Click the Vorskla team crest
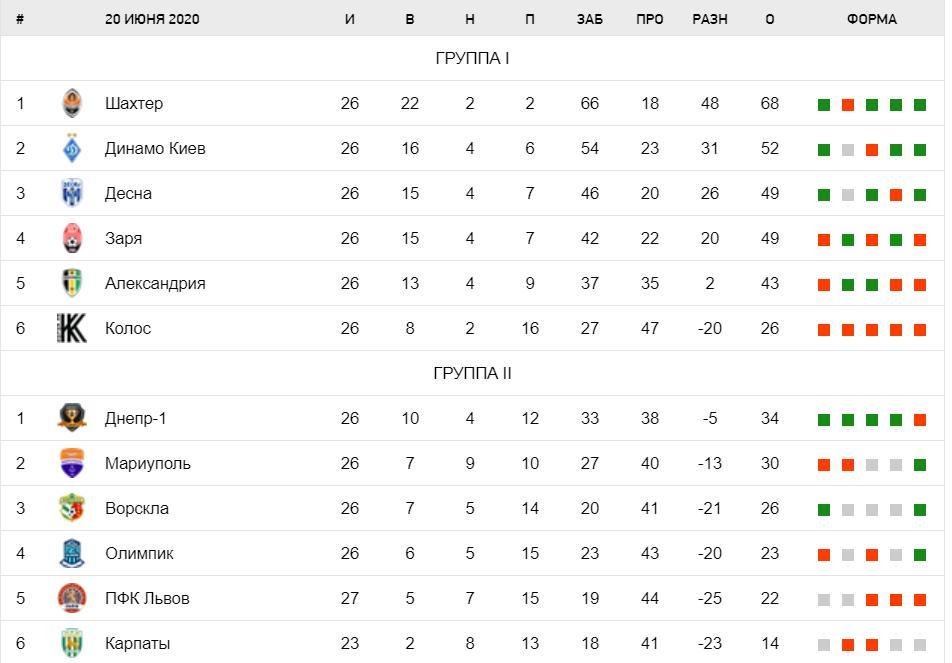Screen dimensions: 952x663 coord(72,508)
